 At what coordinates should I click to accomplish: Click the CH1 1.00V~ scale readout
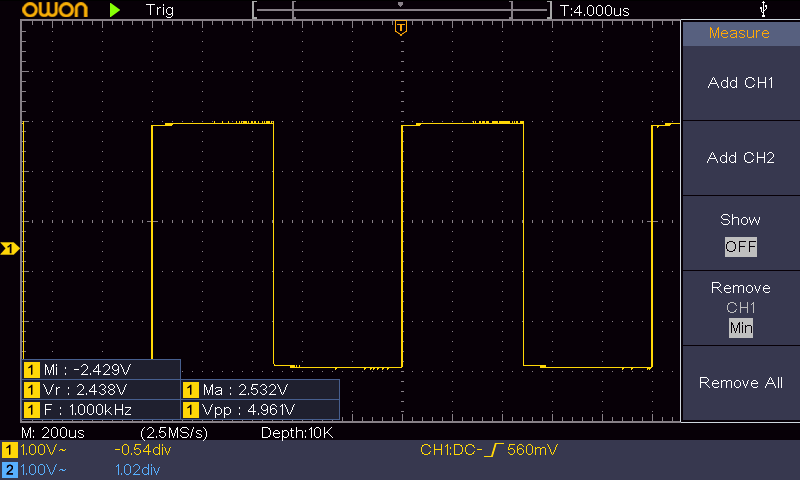coord(43,450)
